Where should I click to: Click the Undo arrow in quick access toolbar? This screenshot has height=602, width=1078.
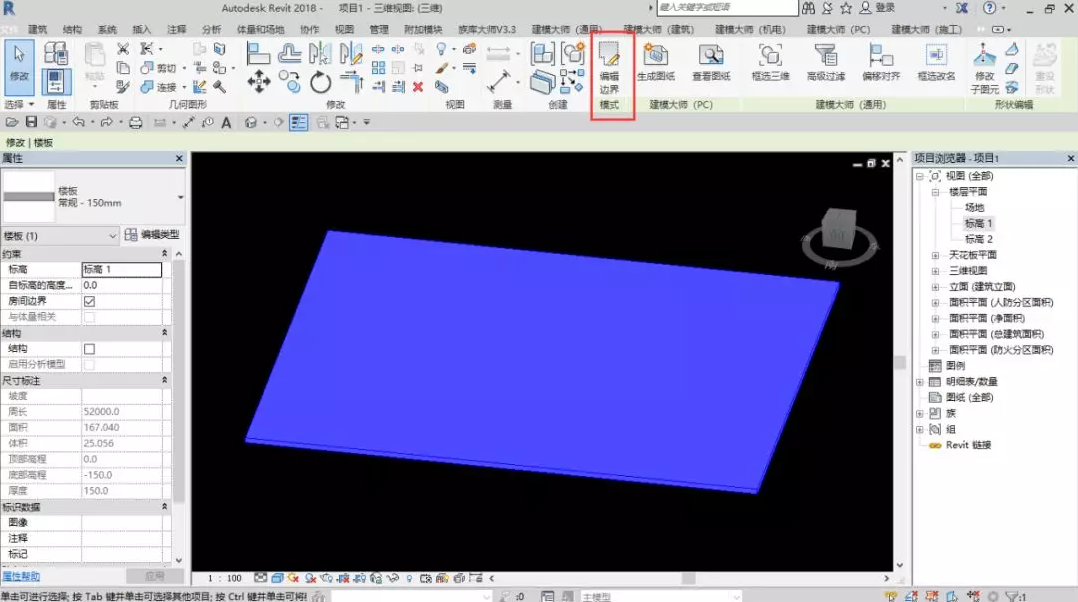(78, 122)
